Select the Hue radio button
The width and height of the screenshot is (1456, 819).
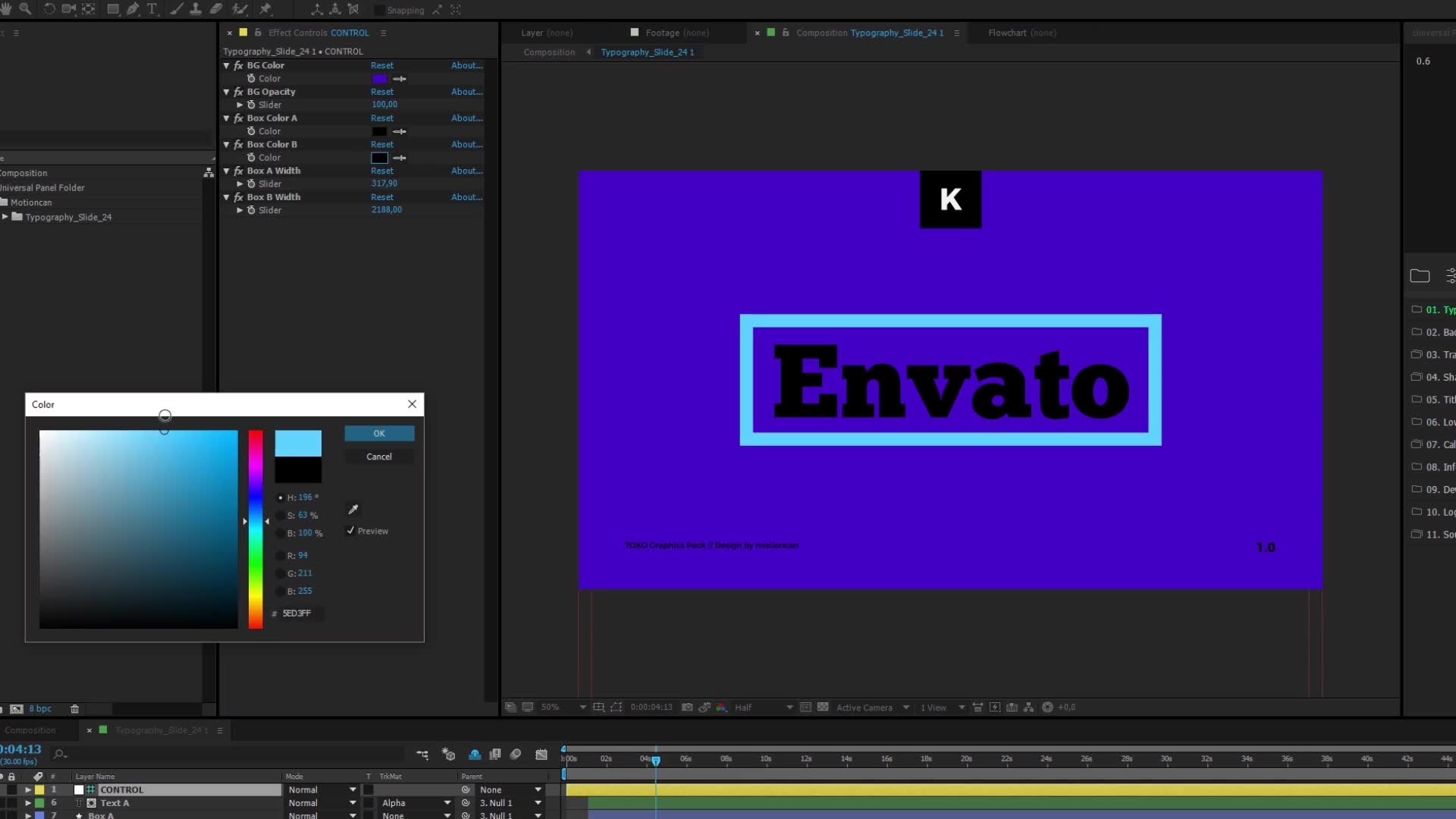281,497
